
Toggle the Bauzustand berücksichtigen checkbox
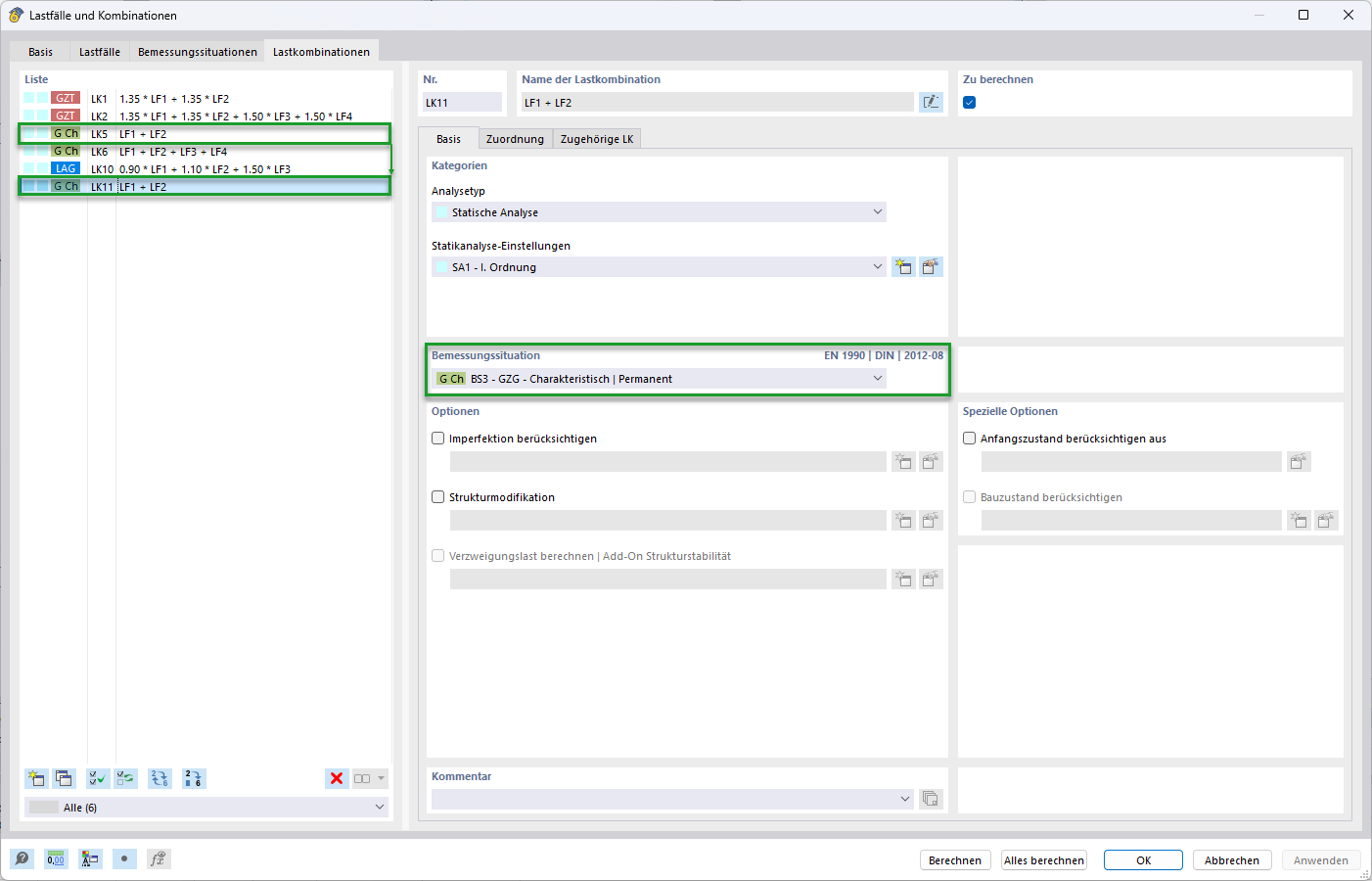(x=970, y=497)
